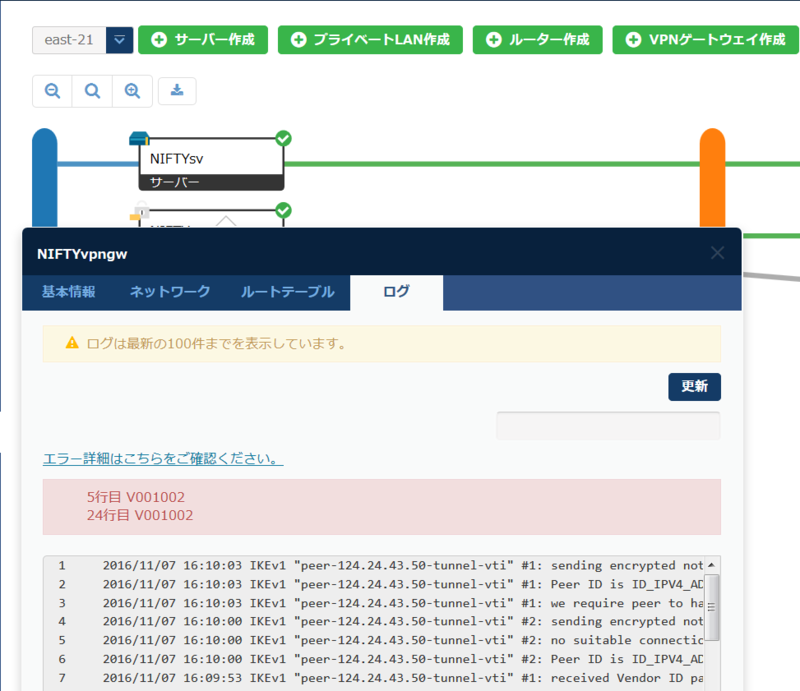Open the east-21 zone dropdown
Image resolution: width=800 pixels, height=691 pixels.
point(119,40)
